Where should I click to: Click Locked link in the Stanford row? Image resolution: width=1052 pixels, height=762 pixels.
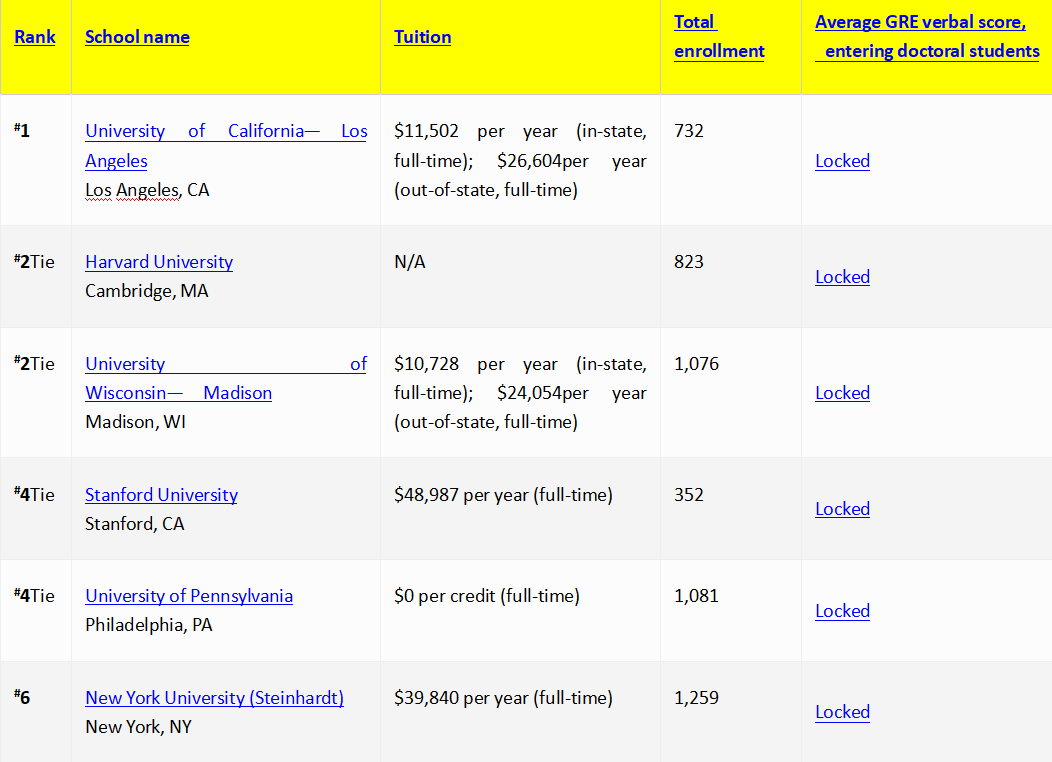click(x=842, y=509)
